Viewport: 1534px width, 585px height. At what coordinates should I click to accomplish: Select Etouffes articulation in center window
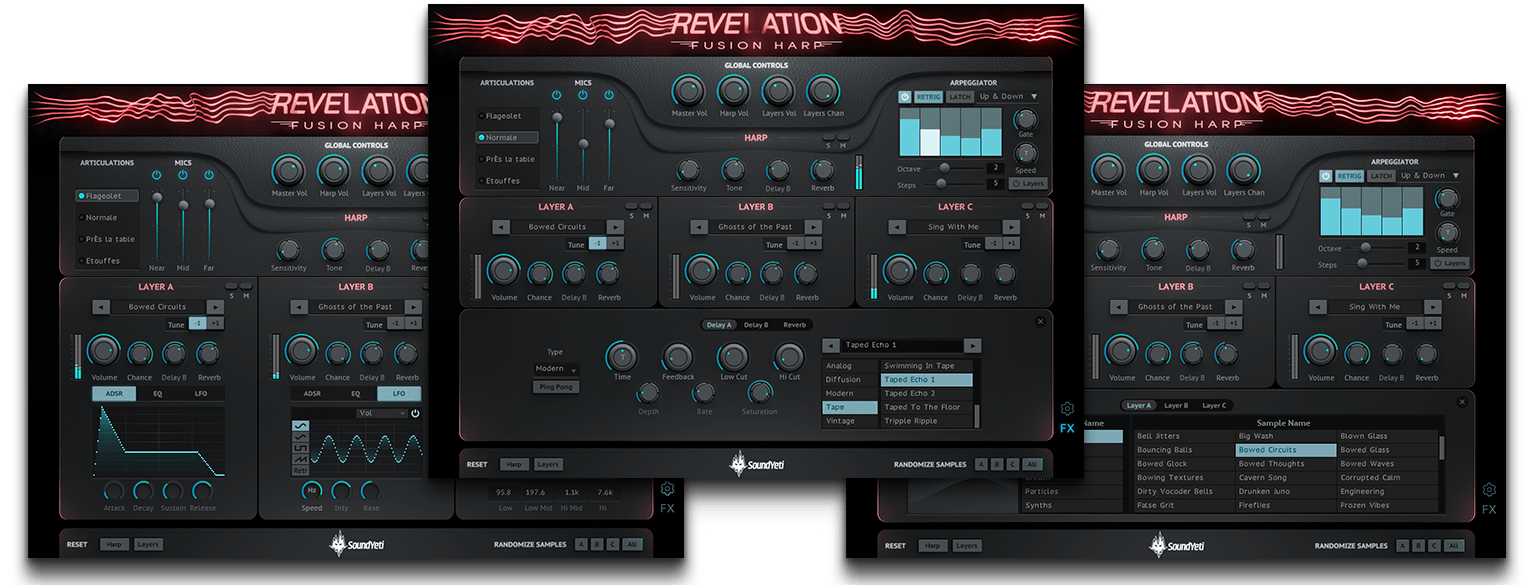click(x=508, y=181)
